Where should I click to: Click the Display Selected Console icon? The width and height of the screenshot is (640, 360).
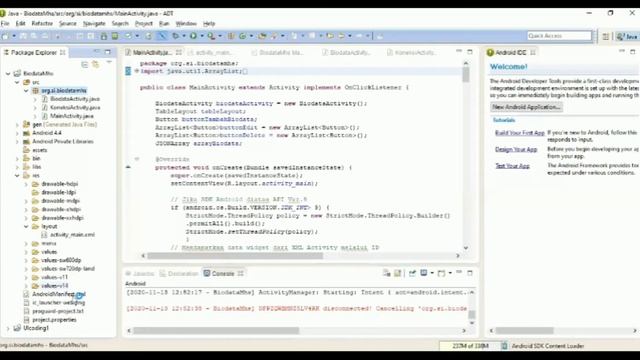click(424, 273)
